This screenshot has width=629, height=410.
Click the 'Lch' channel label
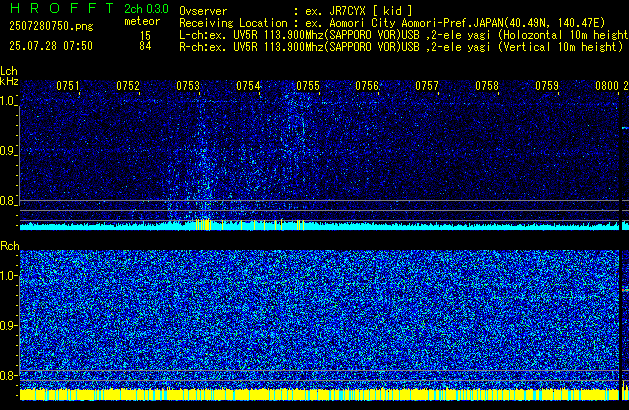(9, 71)
